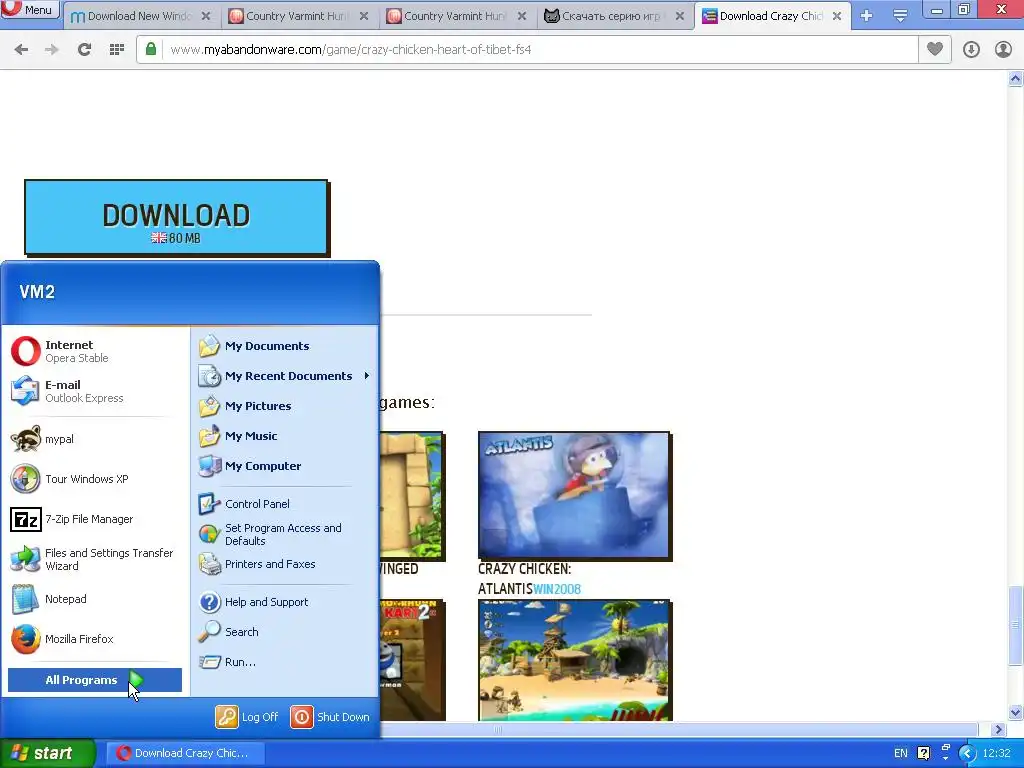The height and width of the screenshot is (768, 1024).
Task: Click CRAZY CHICKEN: ATLANTIS title link
Action: pos(524,579)
